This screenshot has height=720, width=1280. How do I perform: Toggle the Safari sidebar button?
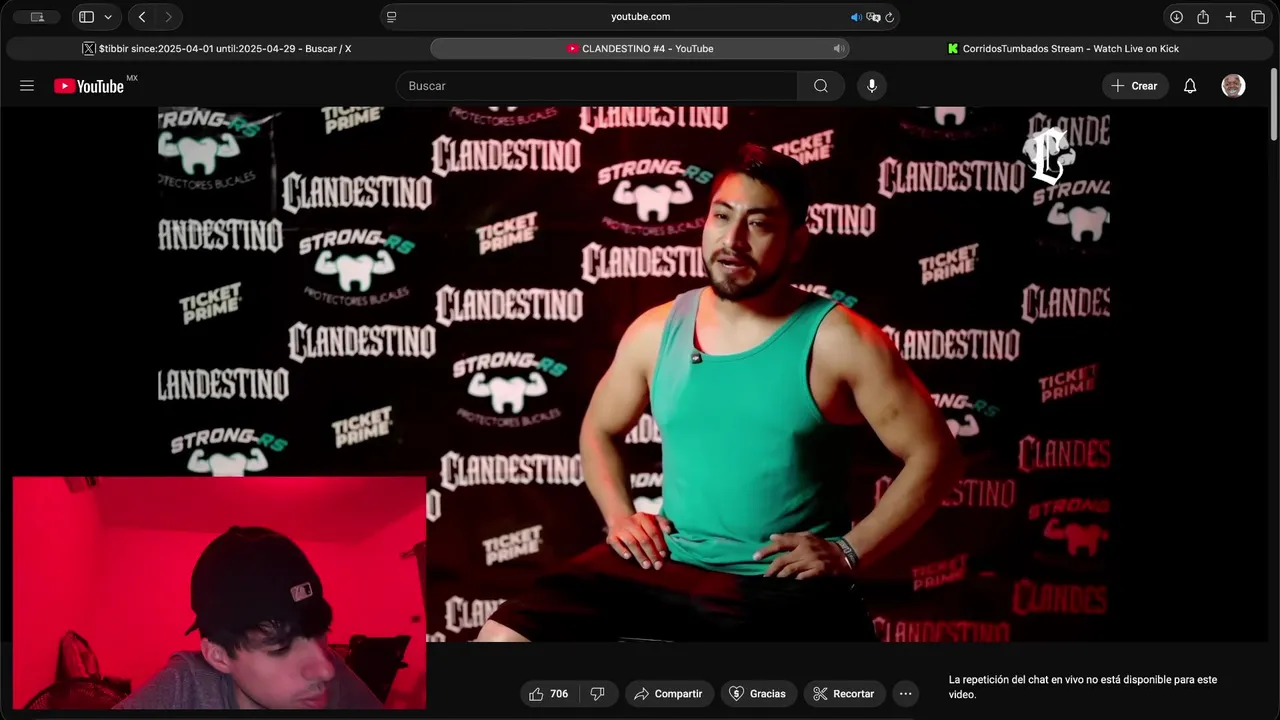(x=87, y=17)
